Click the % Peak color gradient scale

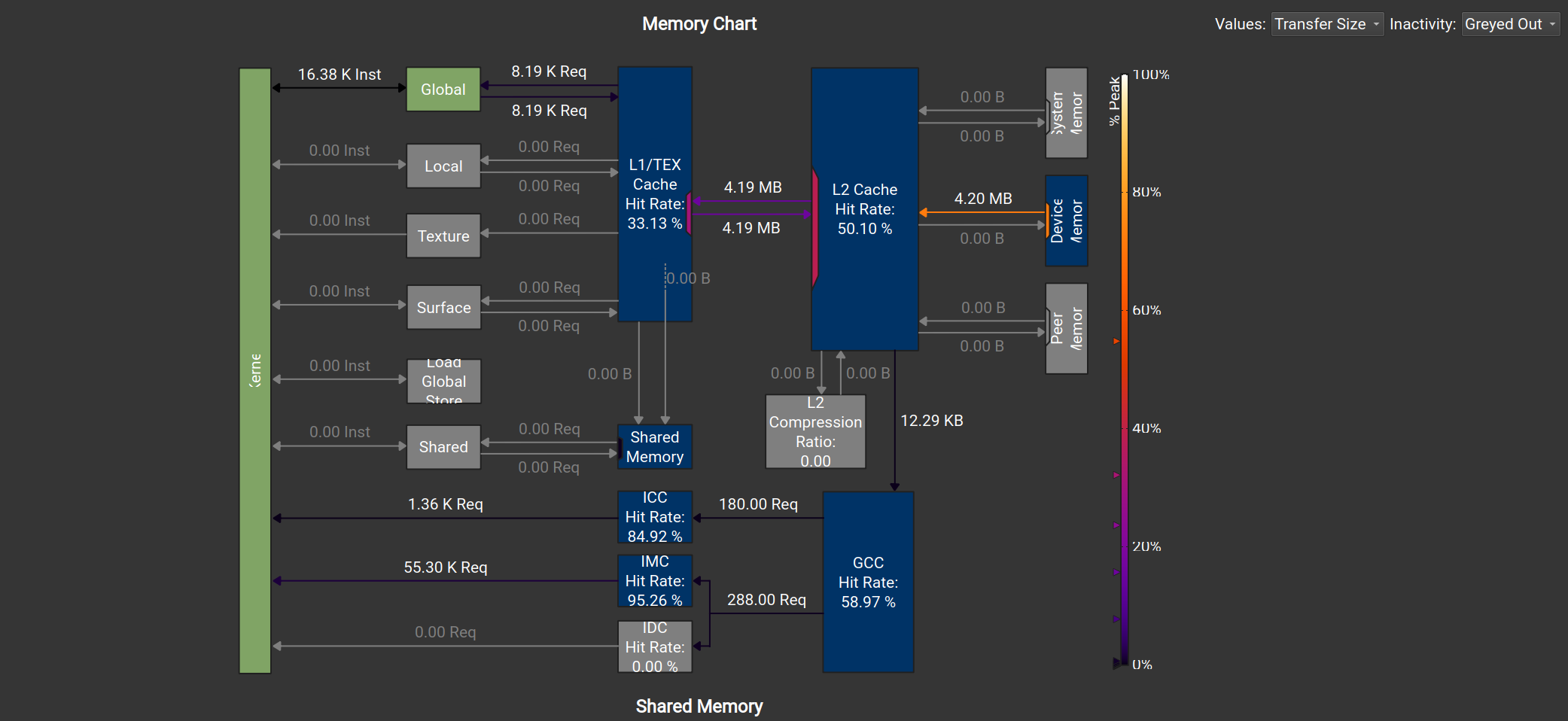point(1124,370)
